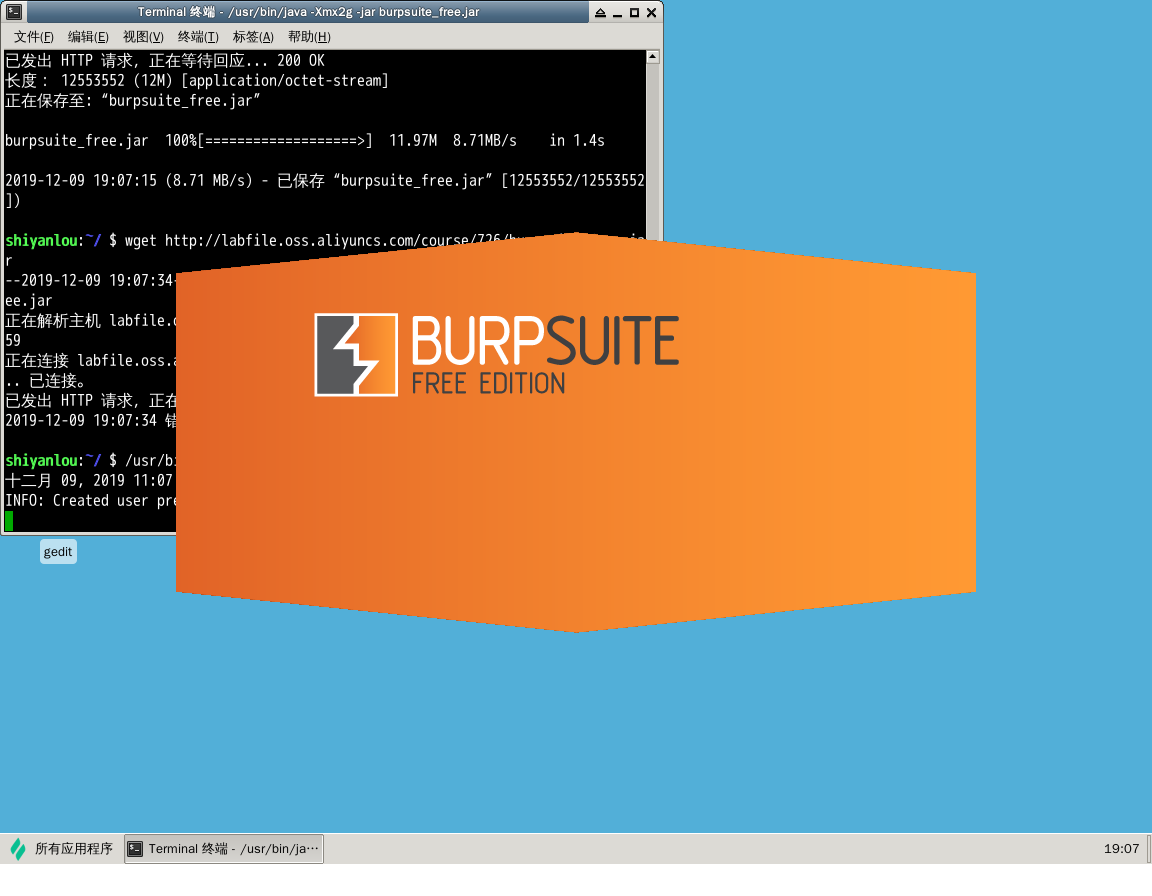1152x896 pixels.
Task: Select the Terminal 终端 taskbar button
Action: point(224,848)
